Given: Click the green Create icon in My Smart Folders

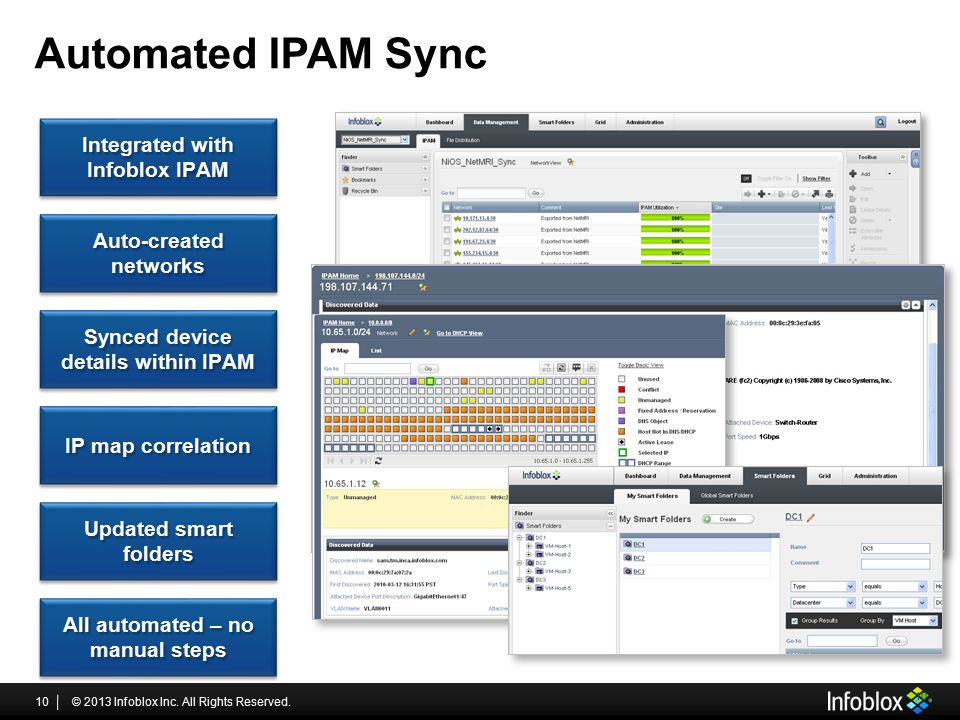Looking at the screenshot, I should tap(707, 519).
